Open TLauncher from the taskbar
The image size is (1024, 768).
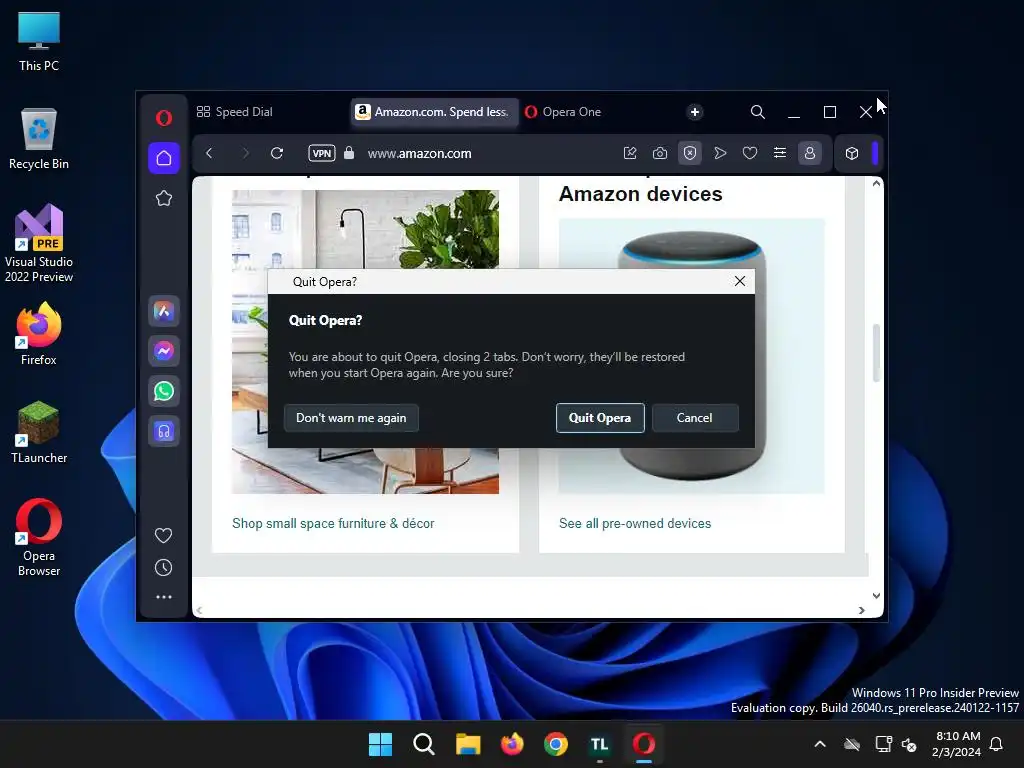pos(600,744)
